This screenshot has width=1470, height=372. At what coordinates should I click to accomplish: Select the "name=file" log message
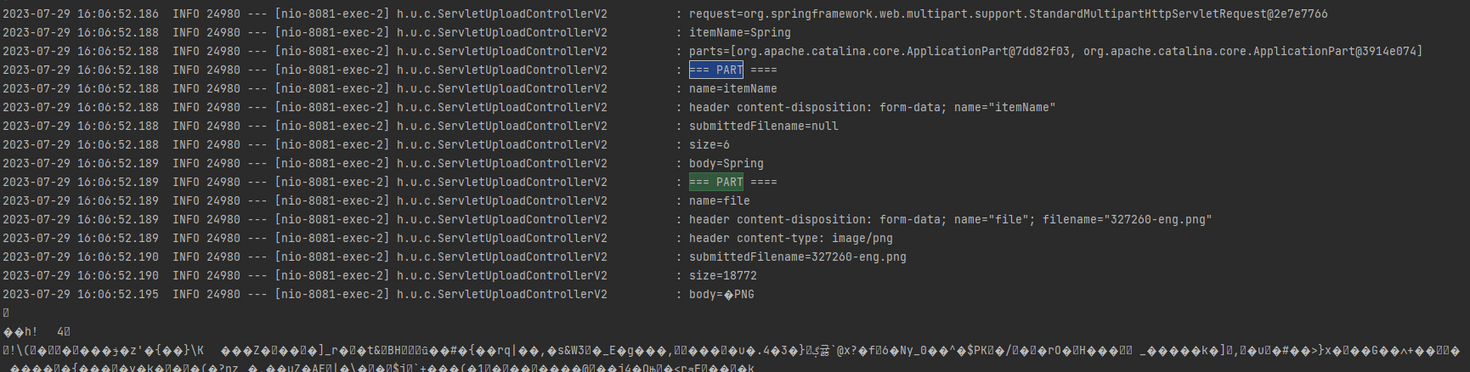(719, 201)
